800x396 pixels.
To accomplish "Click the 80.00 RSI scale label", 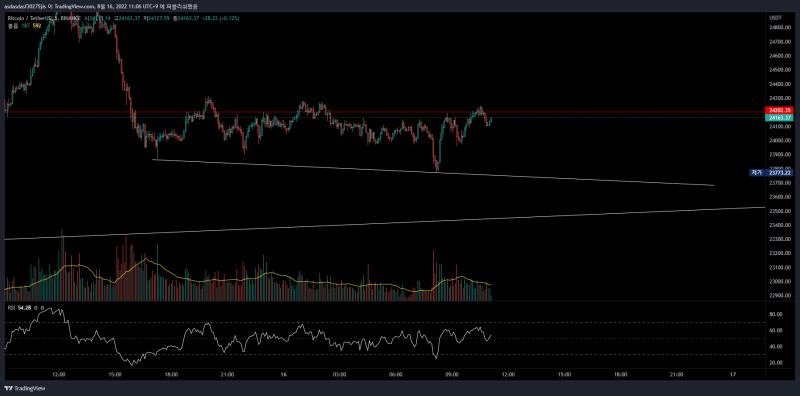I will [776, 314].
